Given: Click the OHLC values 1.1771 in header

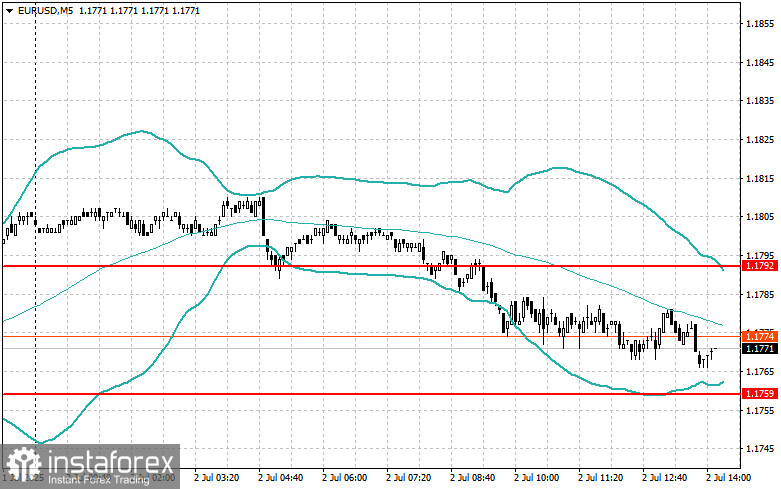Looking at the screenshot, I should click(138, 10).
